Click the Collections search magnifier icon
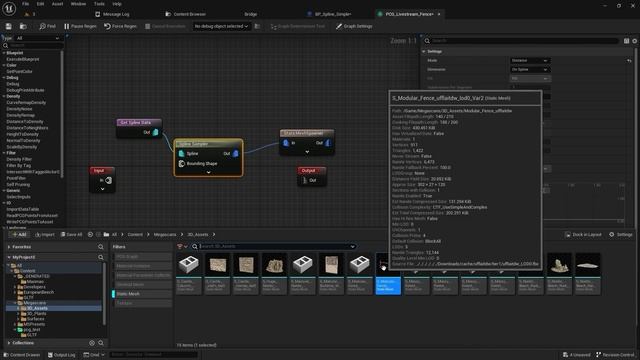Screen dimensions: 640x360 click(100, 343)
